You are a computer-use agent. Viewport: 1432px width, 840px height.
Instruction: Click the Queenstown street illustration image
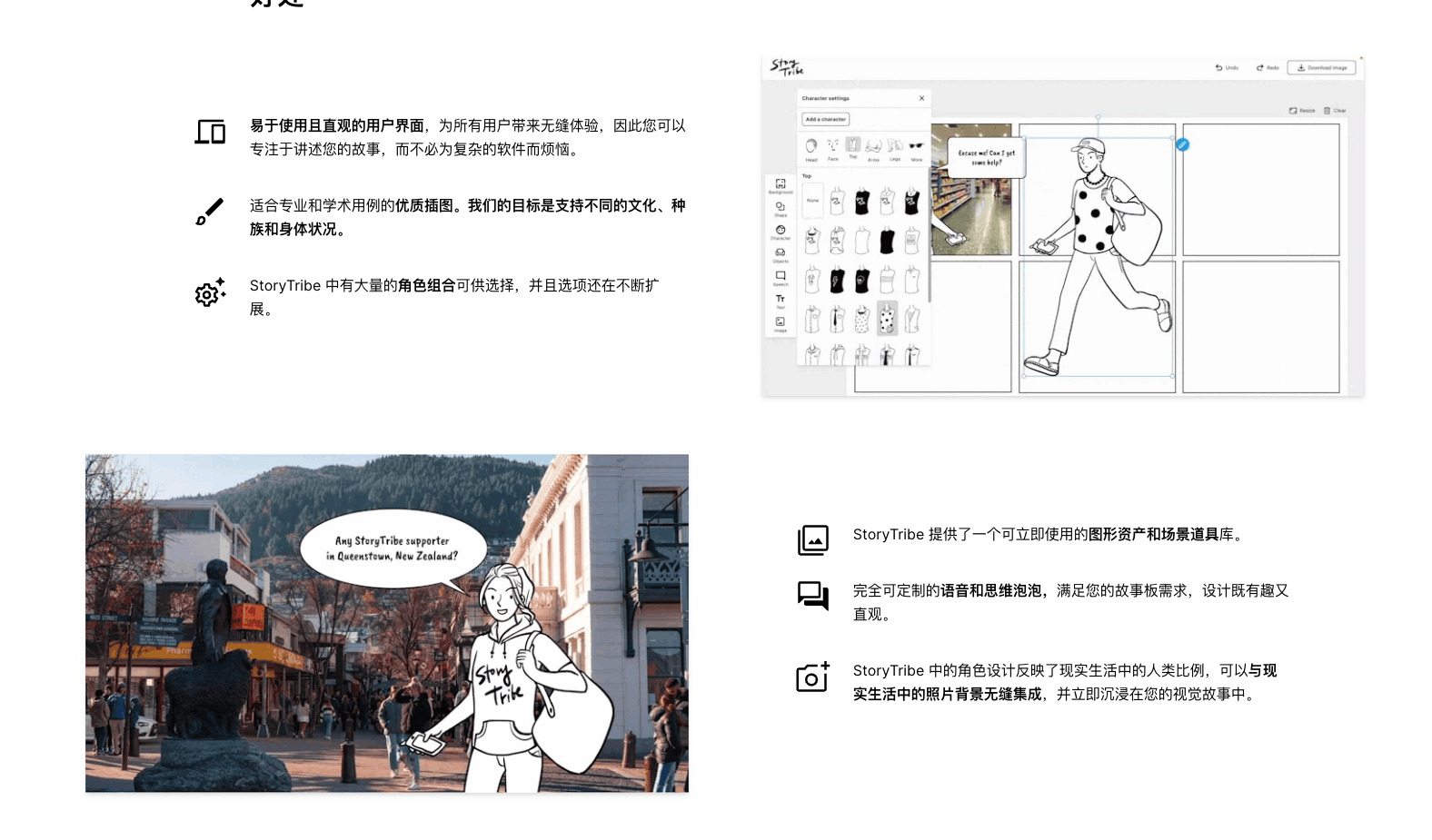(x=387, y=623)
